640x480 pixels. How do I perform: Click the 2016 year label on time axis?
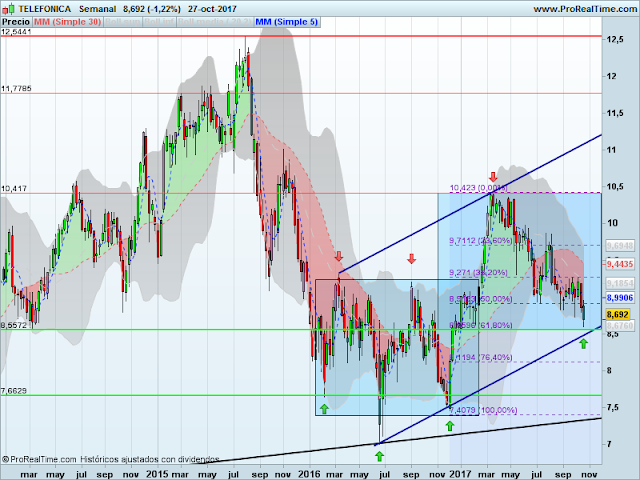309,474
